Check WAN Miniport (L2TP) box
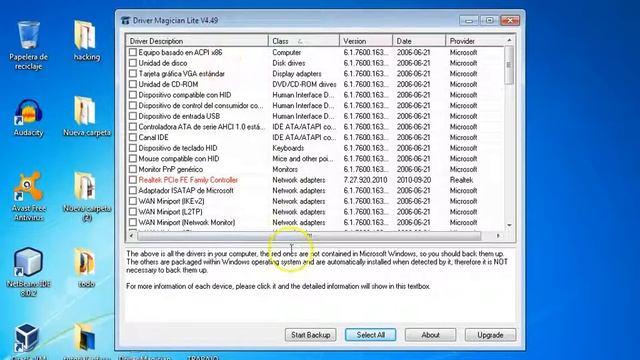640x360 pixels. pyautogui.click(x=133, y=211)
